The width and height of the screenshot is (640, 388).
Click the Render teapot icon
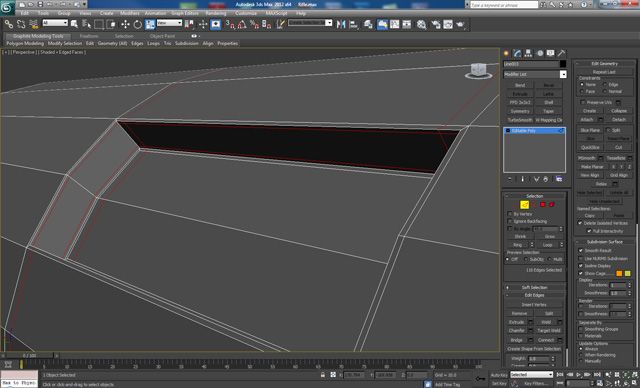[460, 24]
